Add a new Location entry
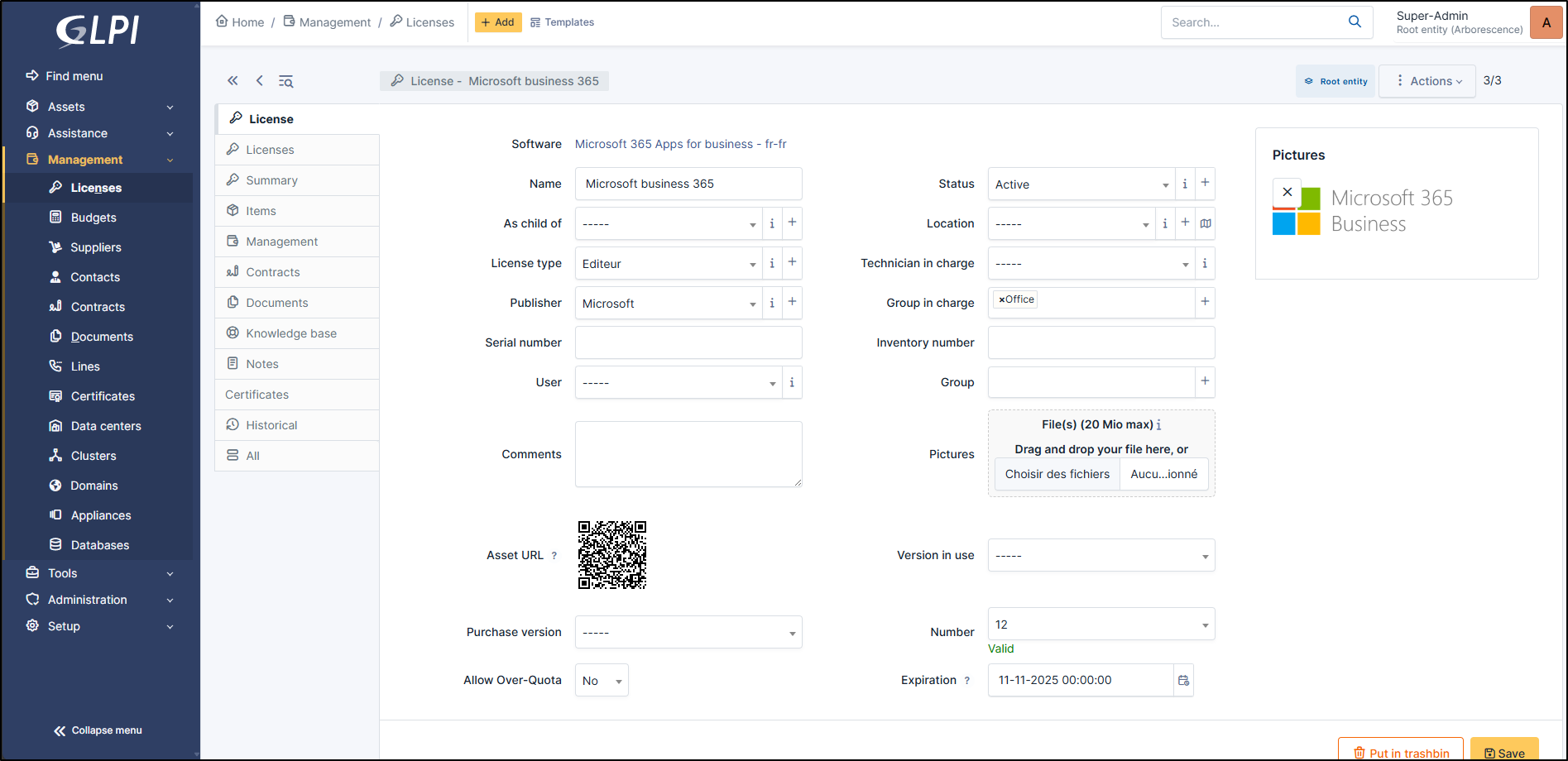This screenshot has width=1568, height=761. pos(1185,223)
